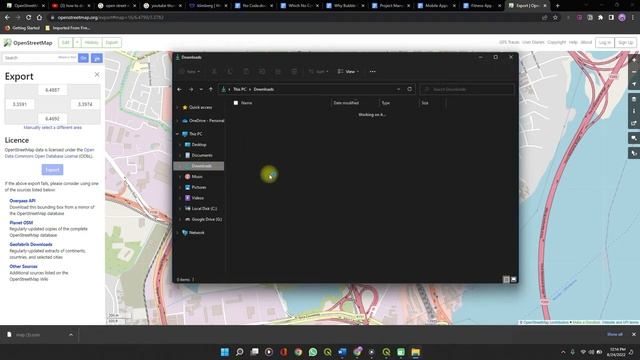
Task: Open the Chrome Extensions puzzle icon
Action: point(600,18)
